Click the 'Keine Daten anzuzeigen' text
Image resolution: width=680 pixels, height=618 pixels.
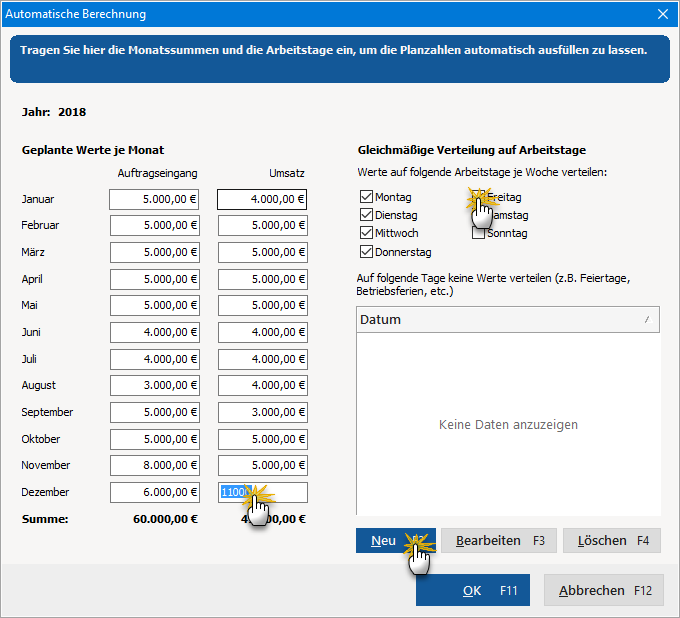click(x=508, y=425)
